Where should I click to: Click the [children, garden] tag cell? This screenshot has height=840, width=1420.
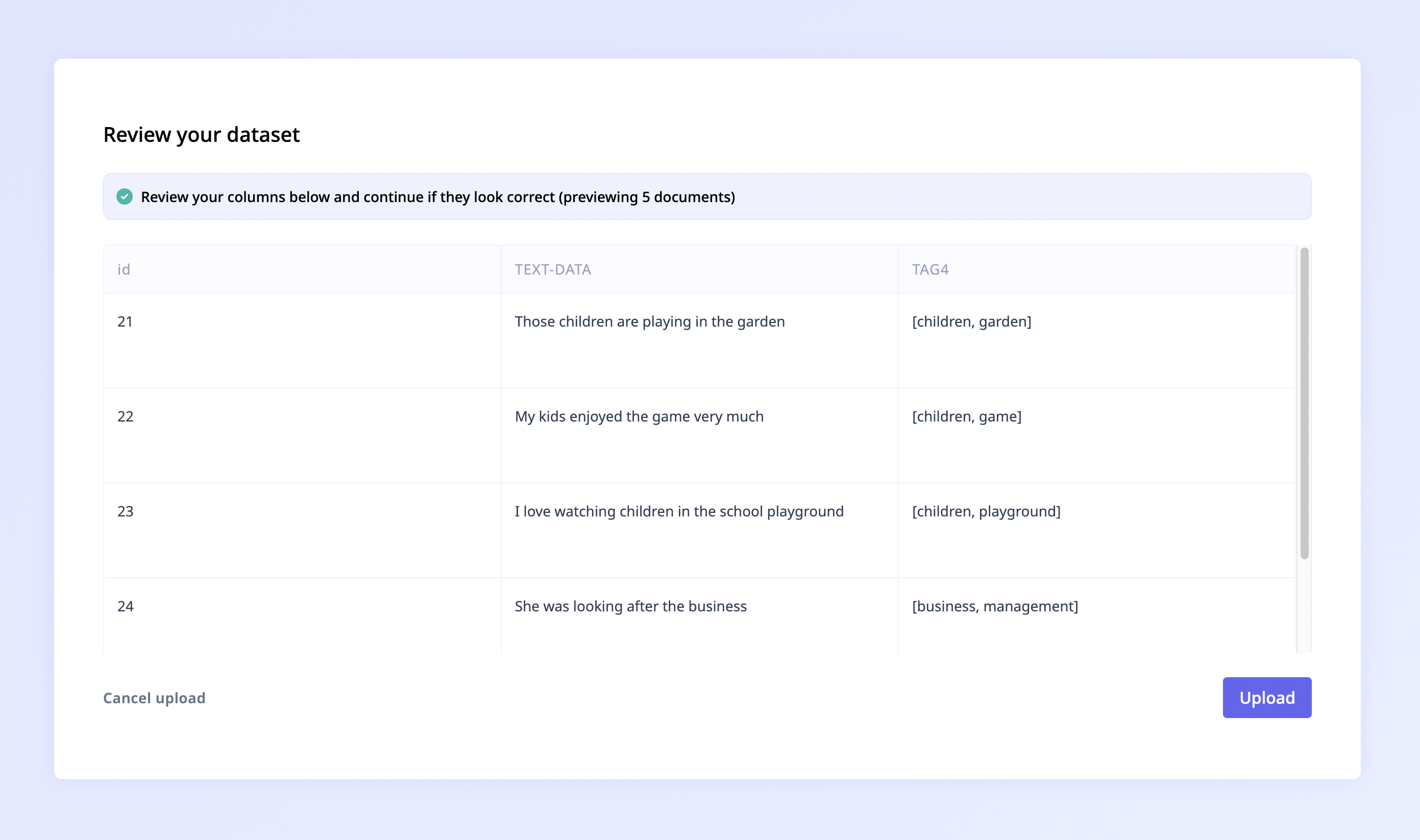coord(971,322)
